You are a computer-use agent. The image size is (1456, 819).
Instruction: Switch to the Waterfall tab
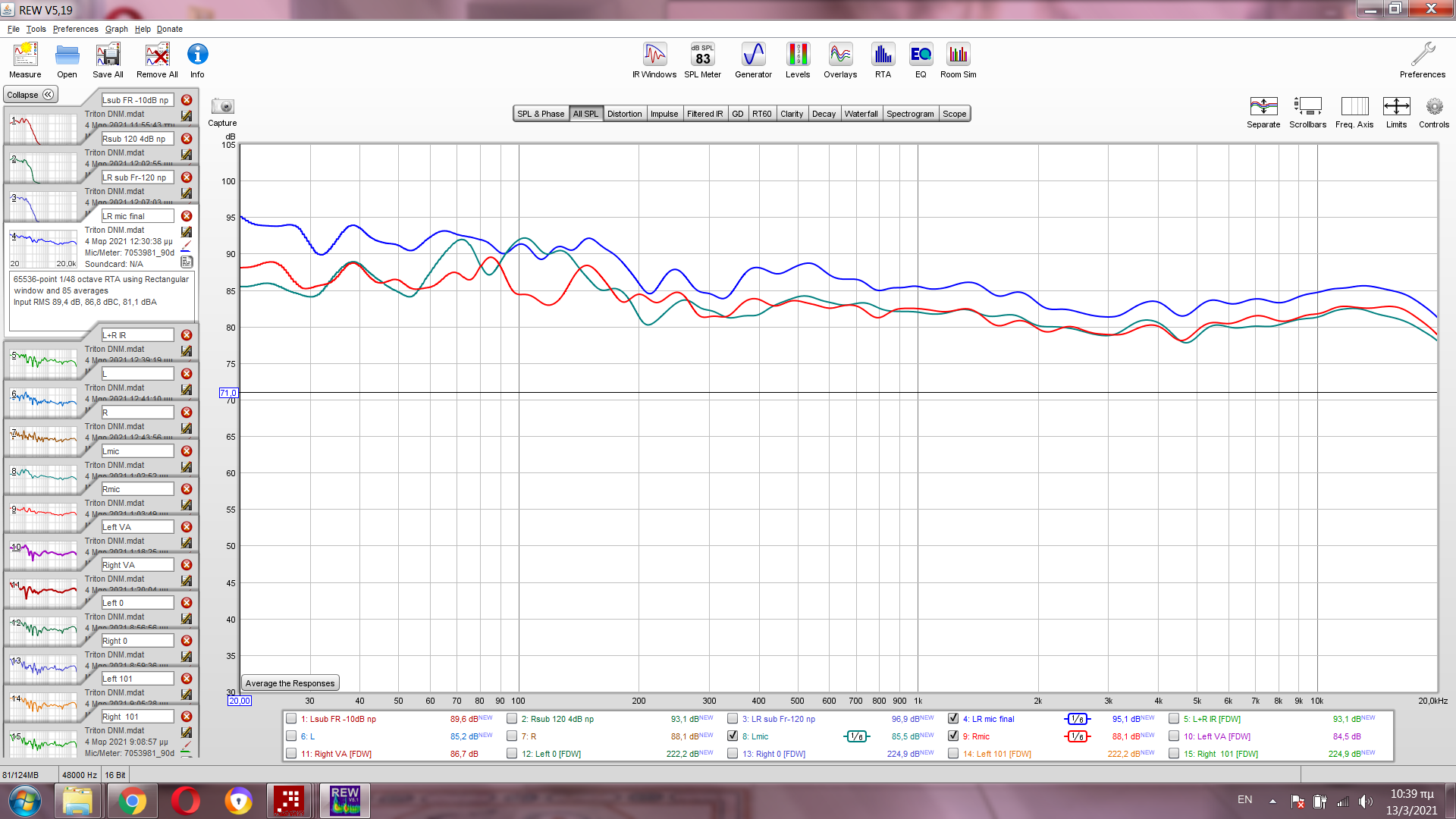tap(861, 114)
